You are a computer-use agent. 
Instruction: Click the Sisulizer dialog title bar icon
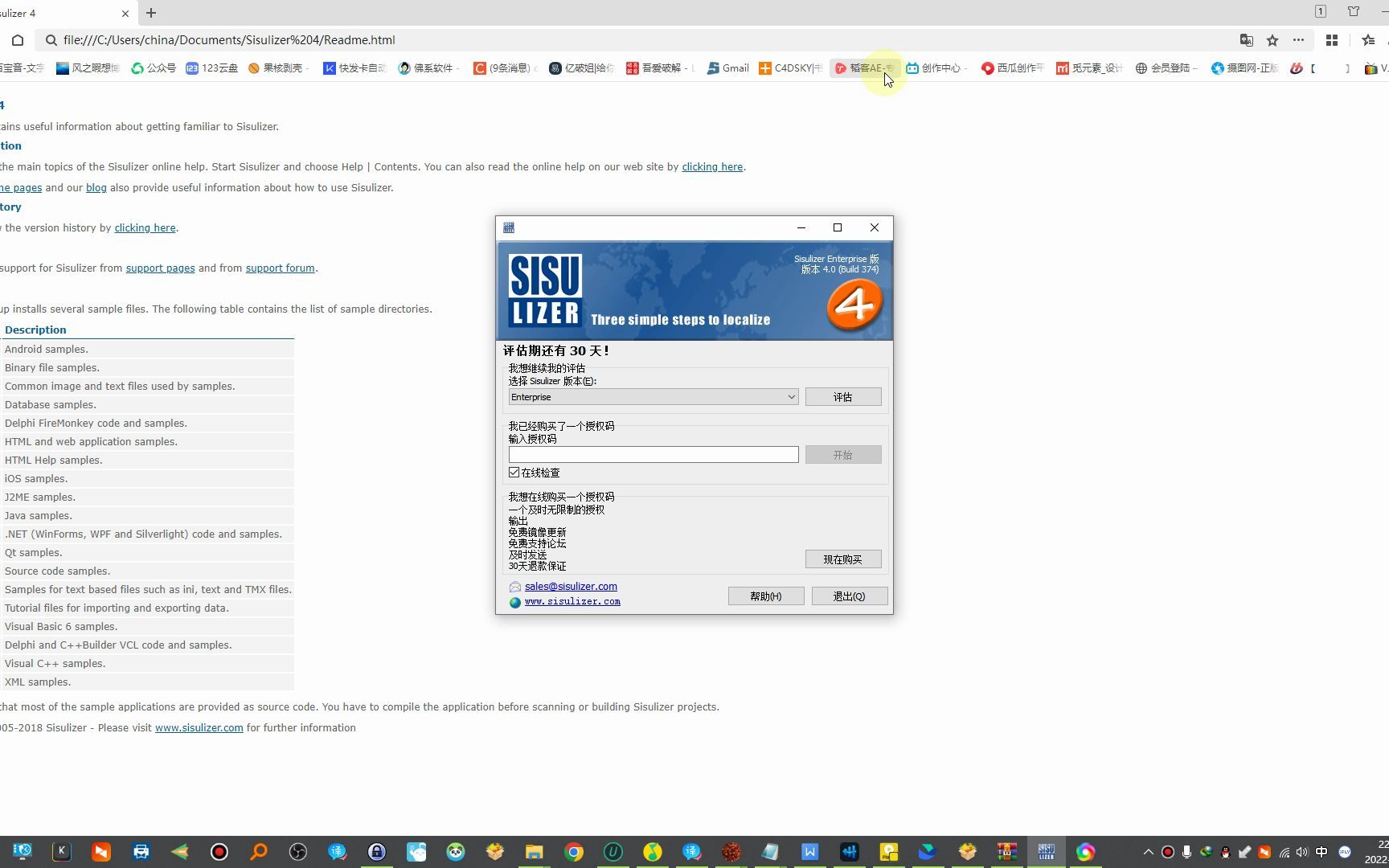[509, 227]
